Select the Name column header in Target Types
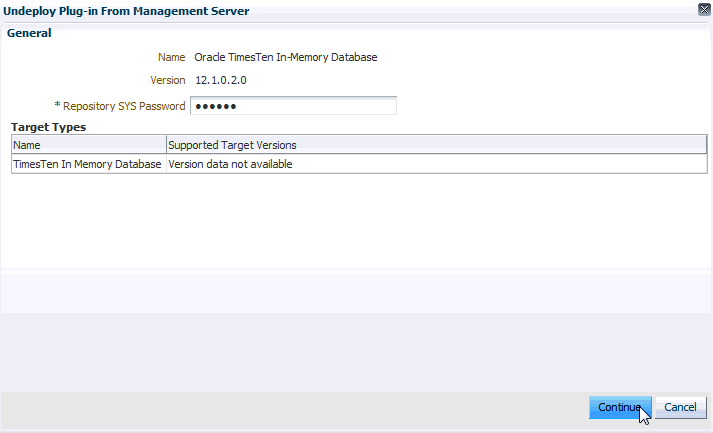 coord(89,145)
